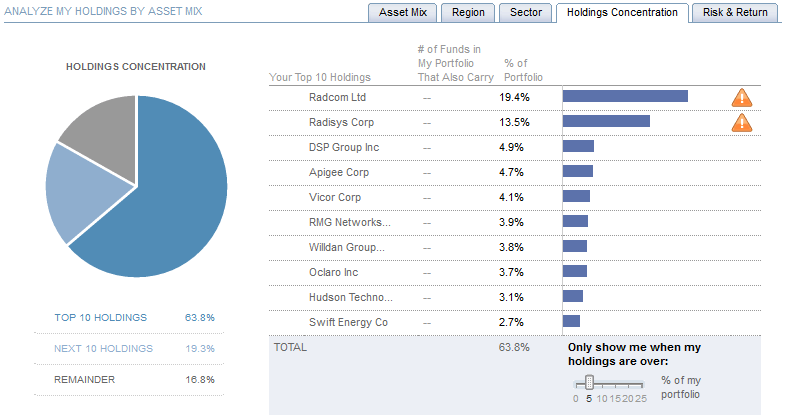Select the DSP Group Inc holding
The width and height of the screenshot is (786, 415).
344,147
